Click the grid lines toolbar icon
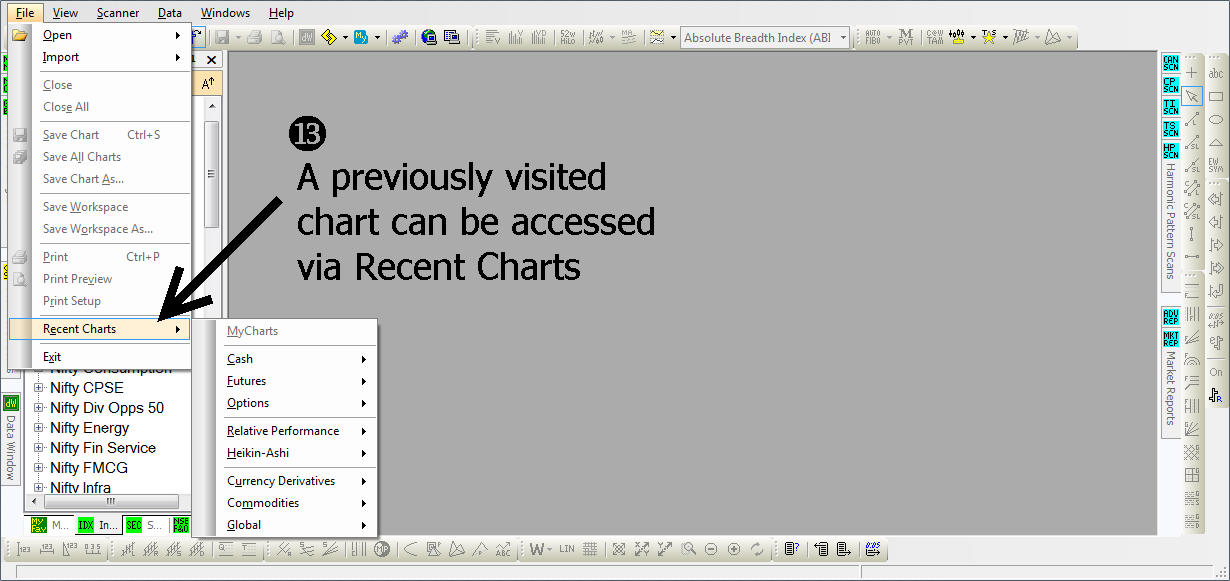This screenshot has height=581, width=1230. (x=590, y=549)
